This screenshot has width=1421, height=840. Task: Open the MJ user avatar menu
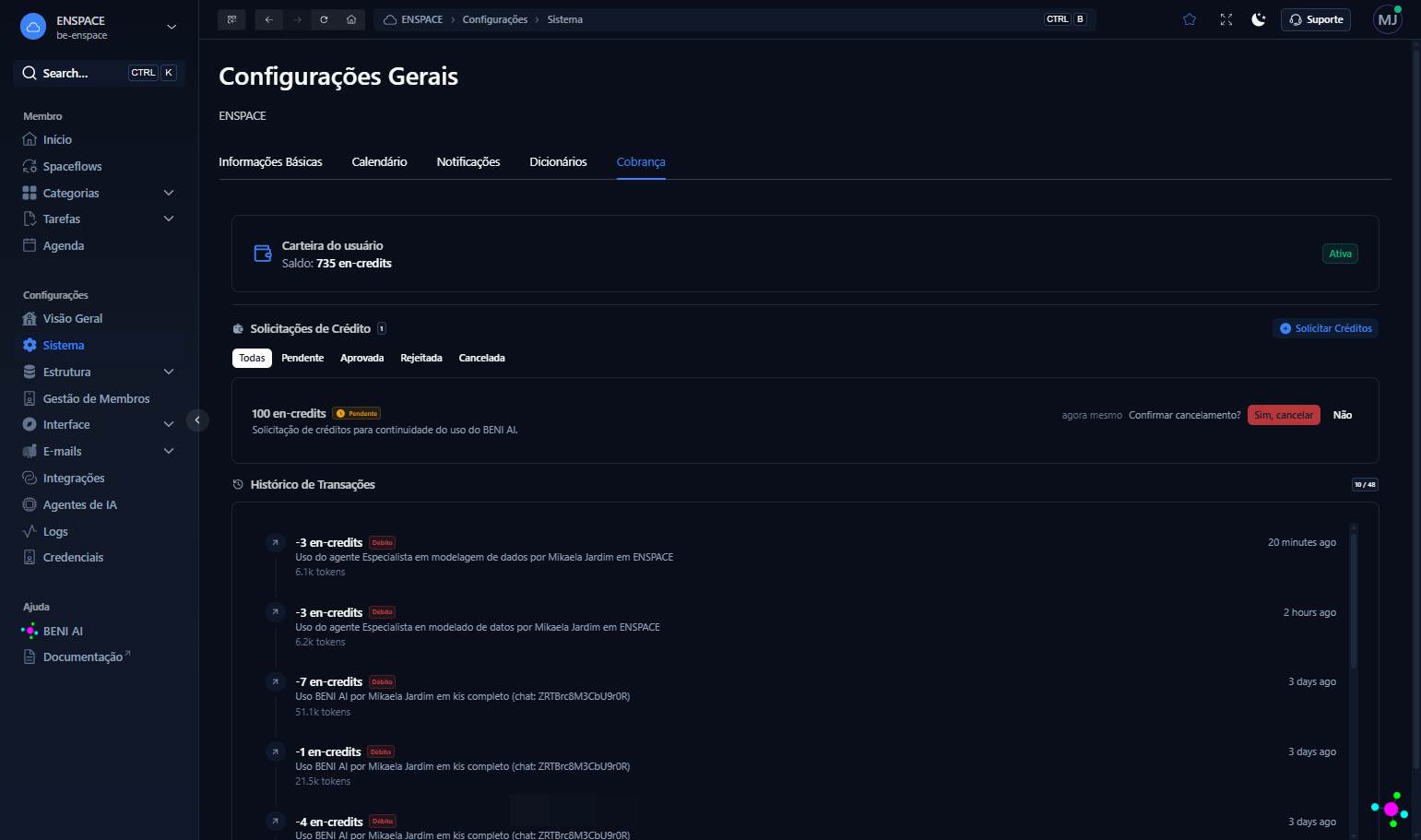tap(1388, 19)
